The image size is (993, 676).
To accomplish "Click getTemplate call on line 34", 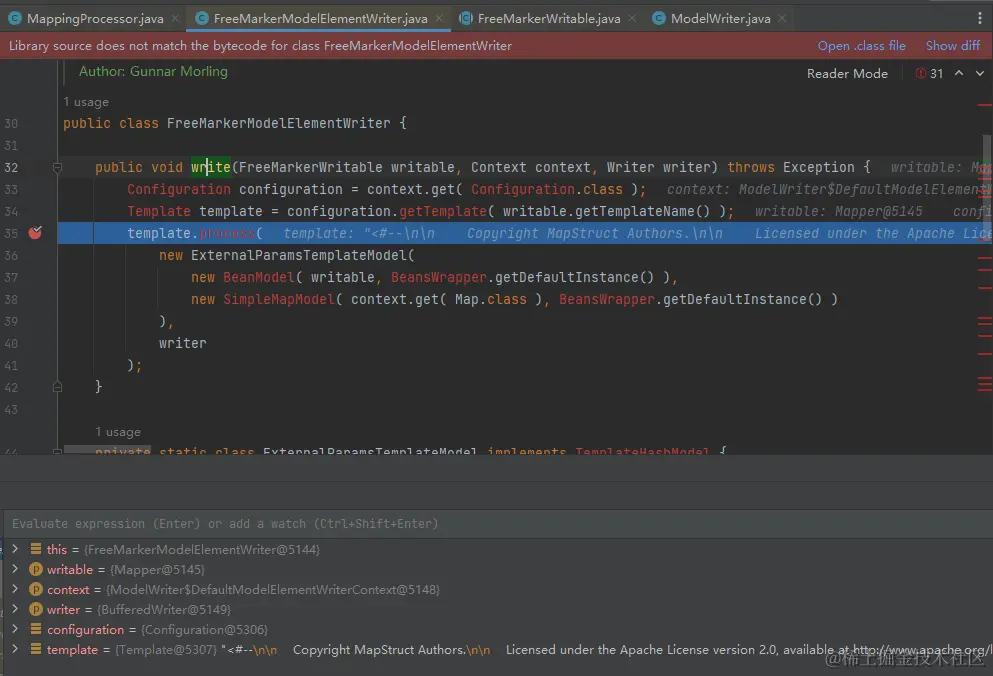I will pos(443,212).
